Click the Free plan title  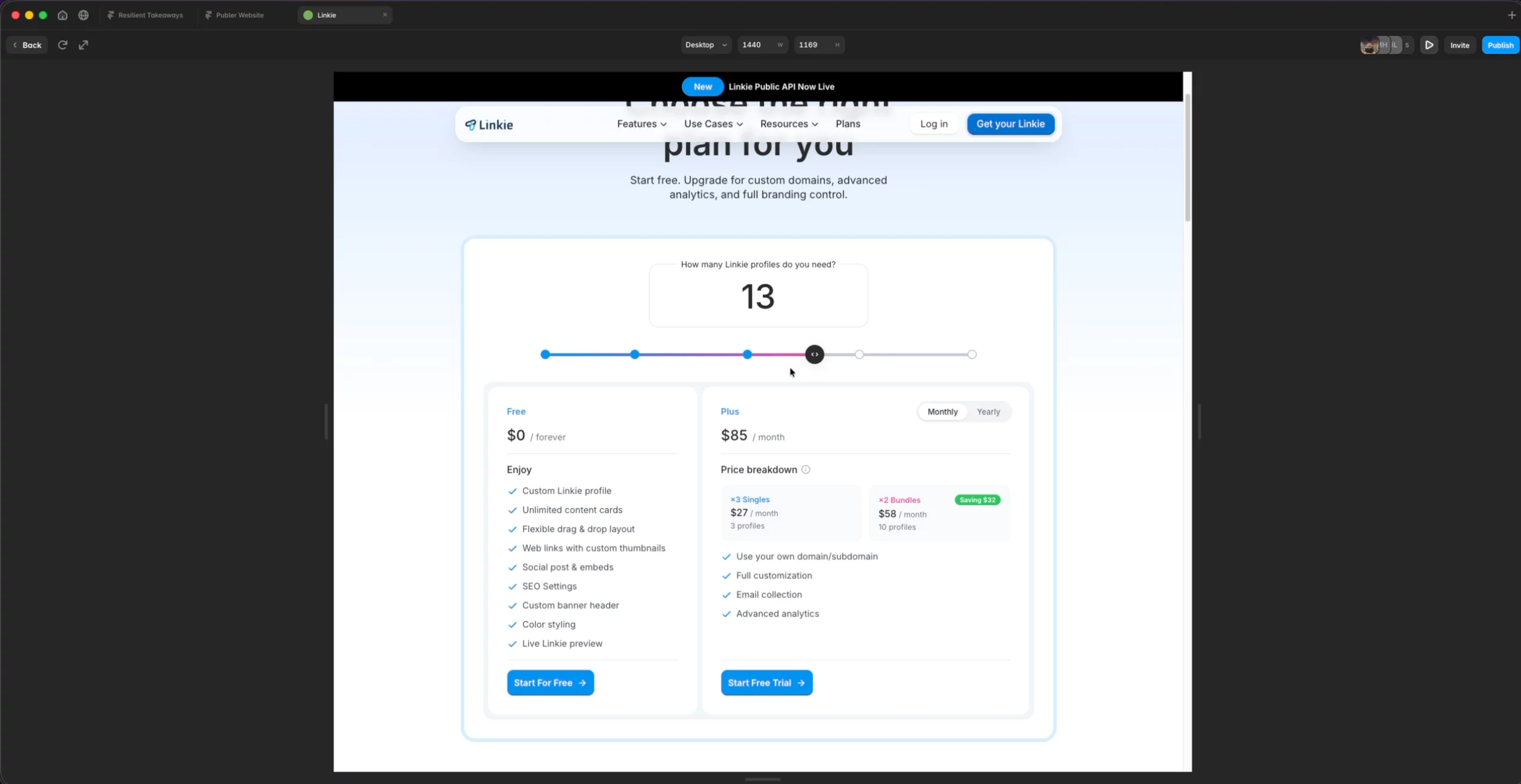(x=516, y=411)
